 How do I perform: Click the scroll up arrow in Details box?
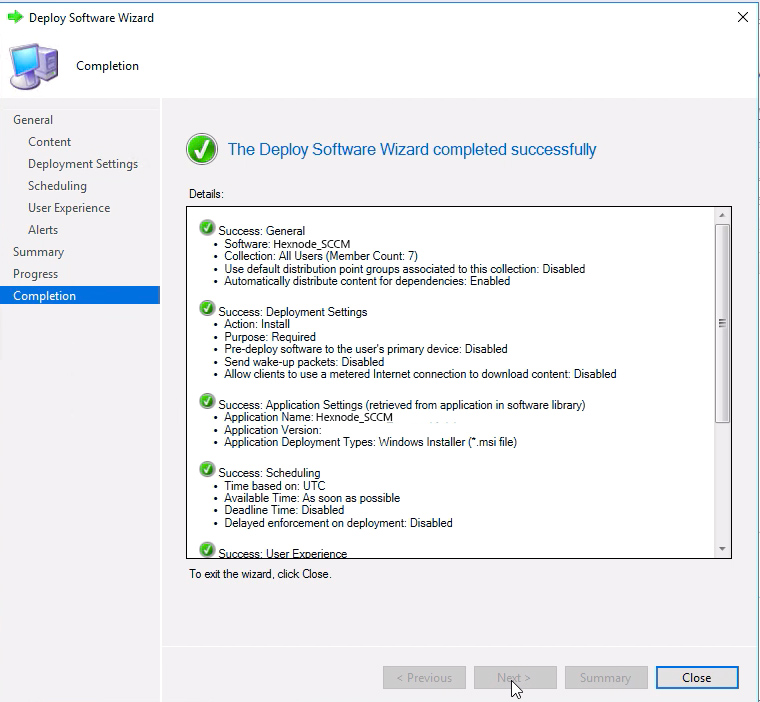pos(722,215)
